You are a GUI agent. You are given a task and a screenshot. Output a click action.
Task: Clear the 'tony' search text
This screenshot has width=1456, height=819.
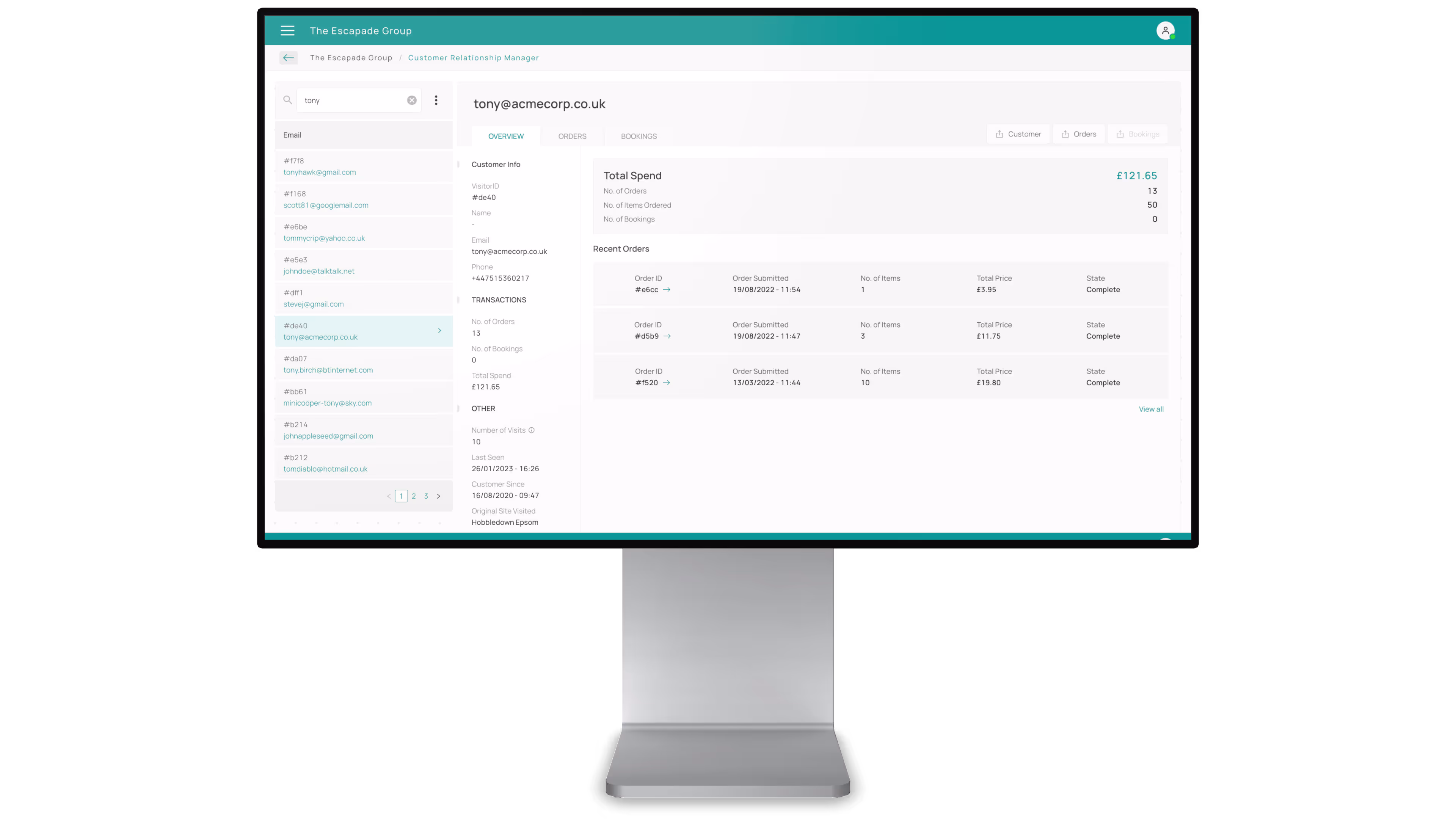(x=411, y=100)
